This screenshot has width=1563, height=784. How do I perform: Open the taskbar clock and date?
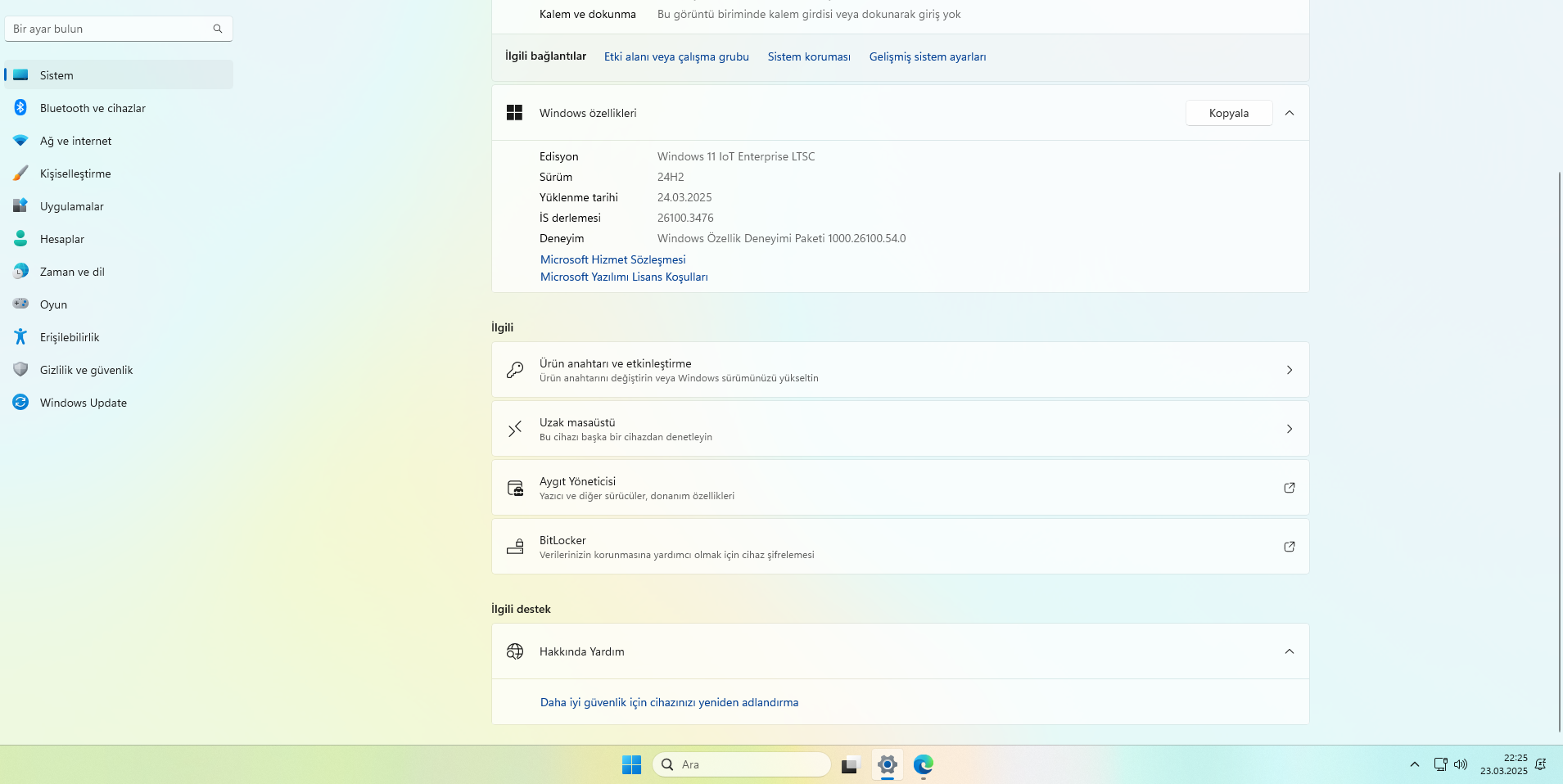point(1503,764)
